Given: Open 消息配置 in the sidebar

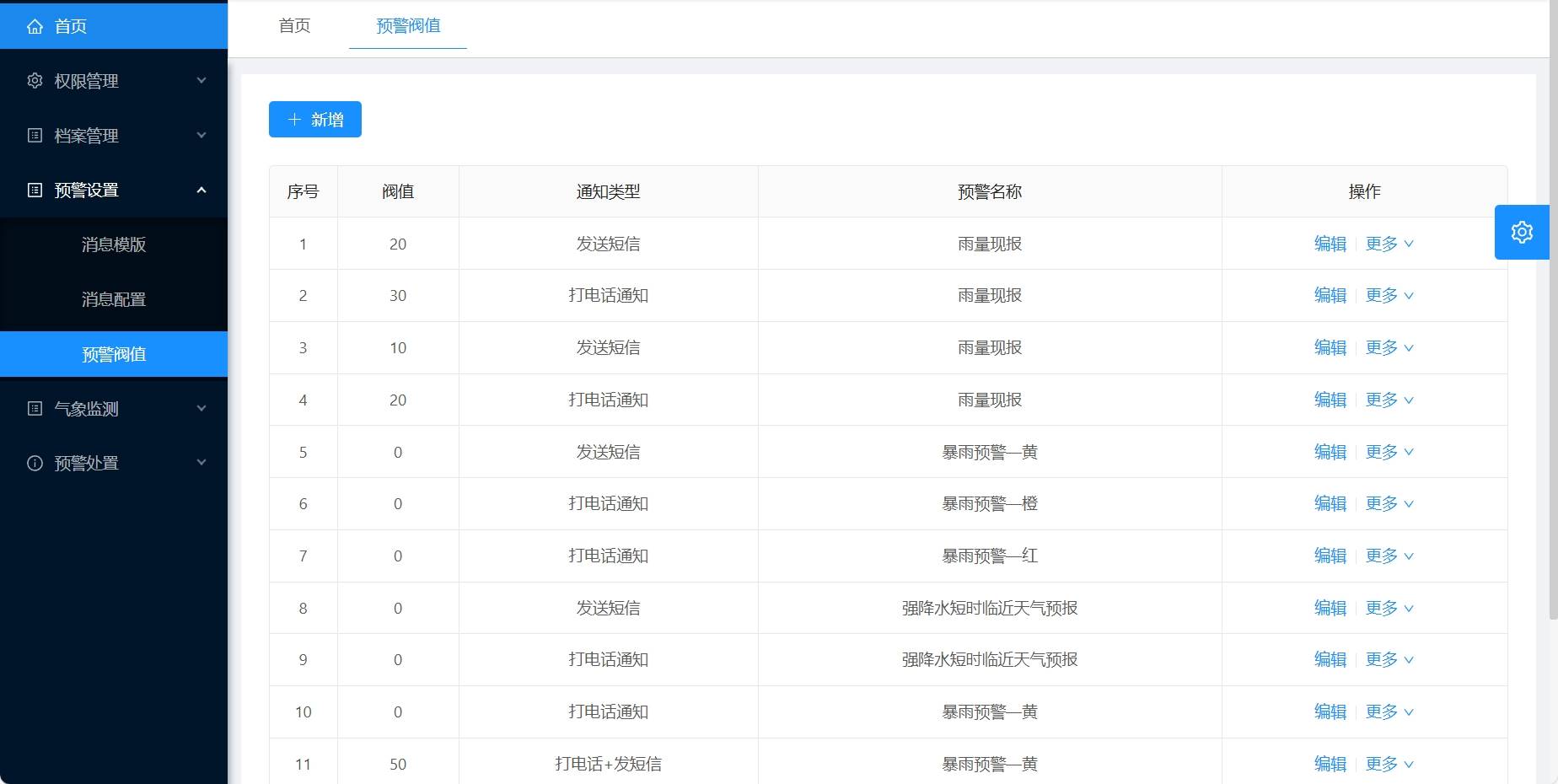Looking at the screenshot, I should pos(114,300).
